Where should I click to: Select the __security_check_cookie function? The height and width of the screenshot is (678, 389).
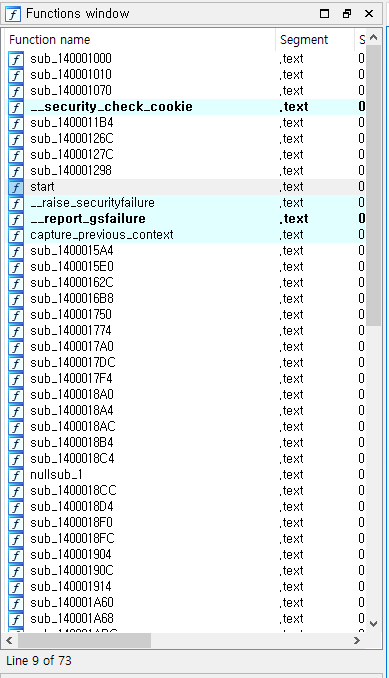(112, 107)
